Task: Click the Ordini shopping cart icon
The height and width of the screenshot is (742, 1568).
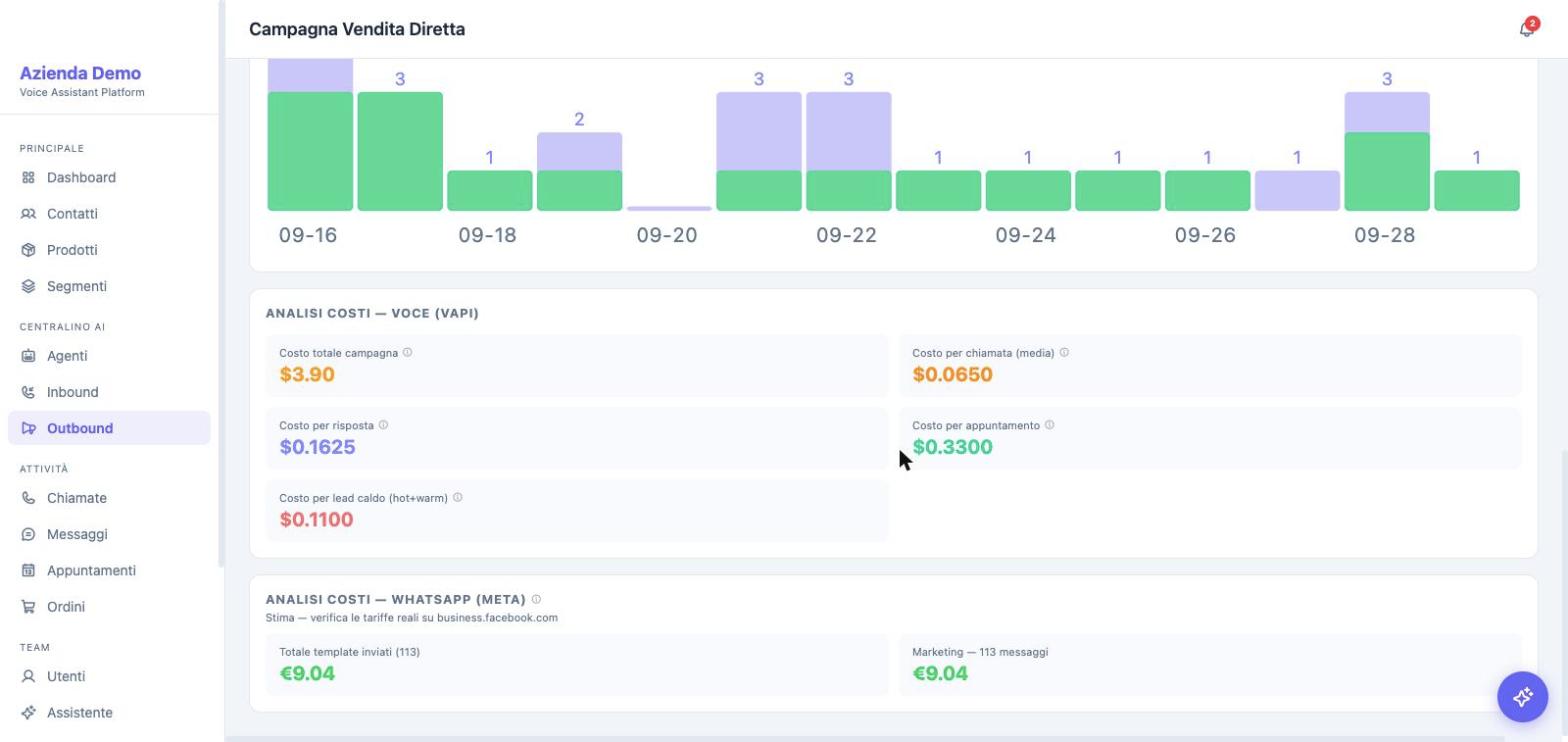Action: pos(28,606)
